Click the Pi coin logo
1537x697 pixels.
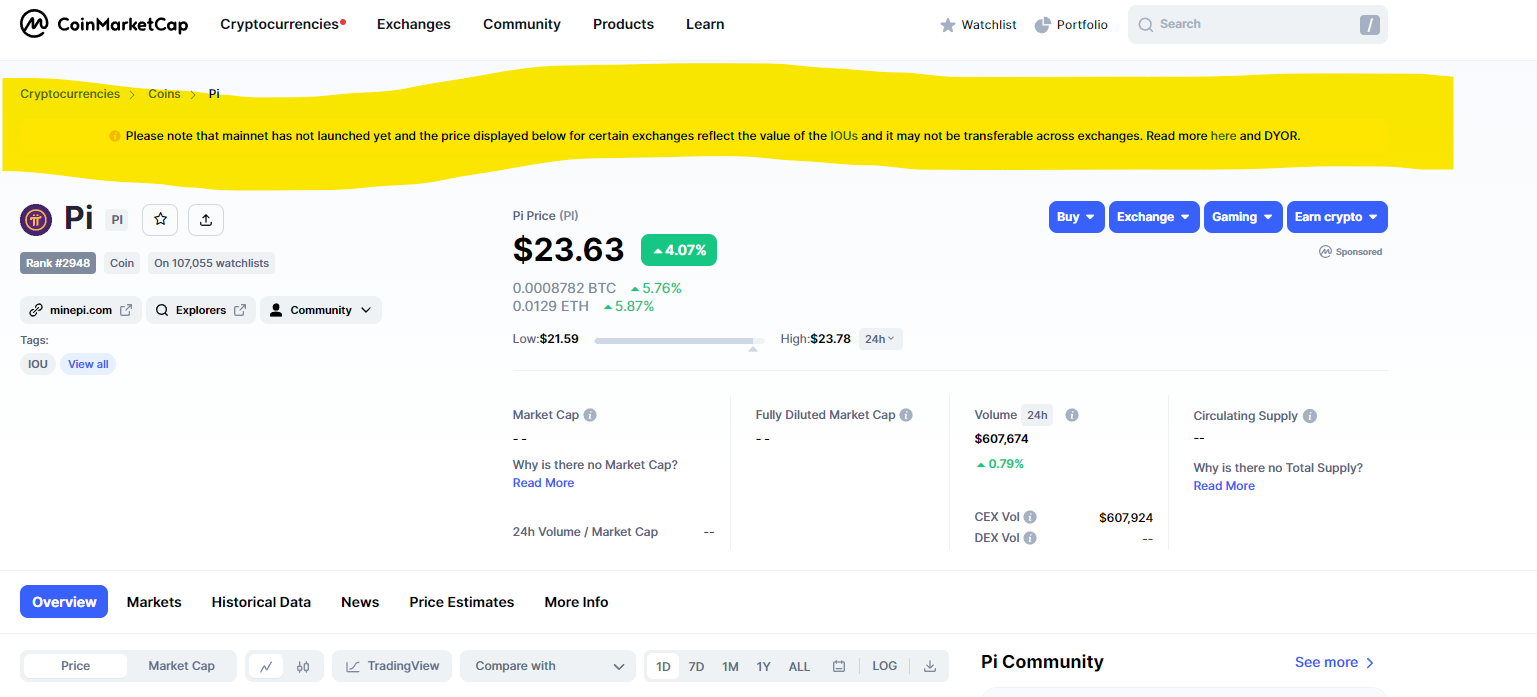click(x=36, y=219)
